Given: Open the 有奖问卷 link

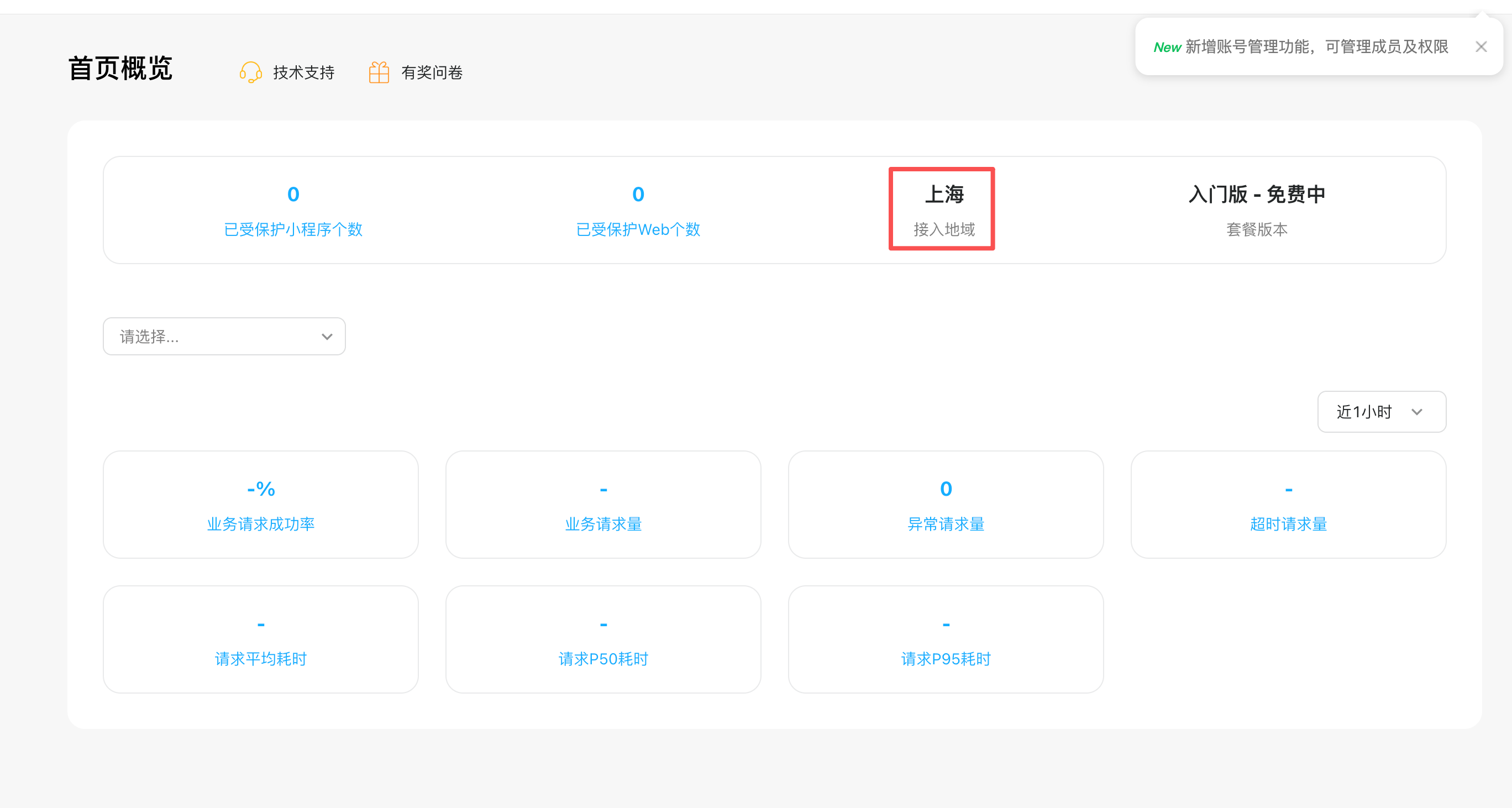Looking at the screenshot, I should click(432, 73).
